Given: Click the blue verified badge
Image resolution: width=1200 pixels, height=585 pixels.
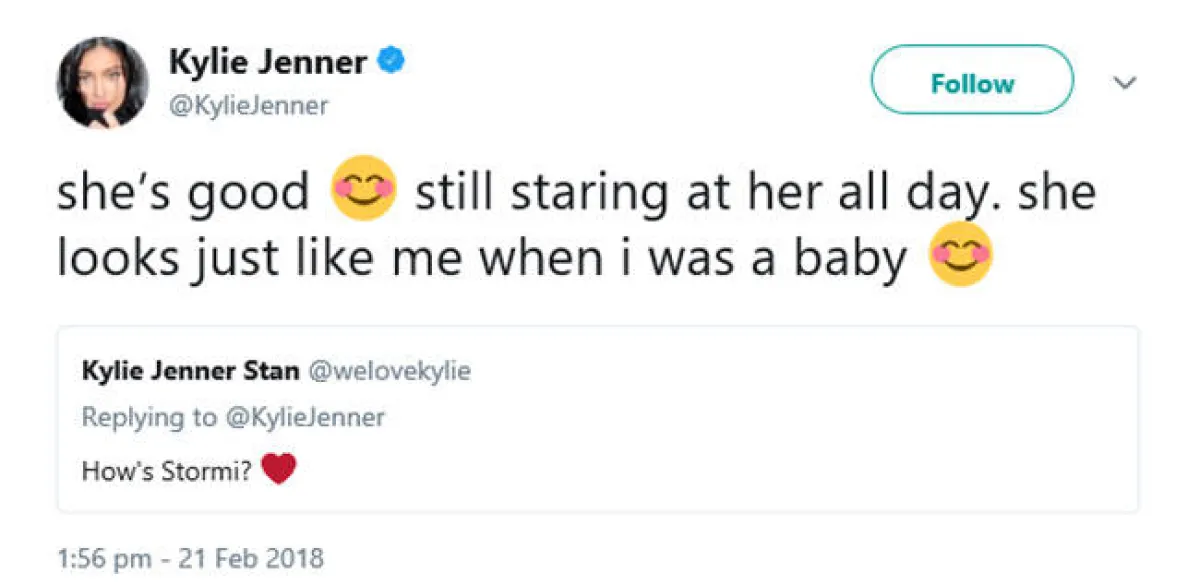Looking at the screenshot, I should tap(391, 63).
